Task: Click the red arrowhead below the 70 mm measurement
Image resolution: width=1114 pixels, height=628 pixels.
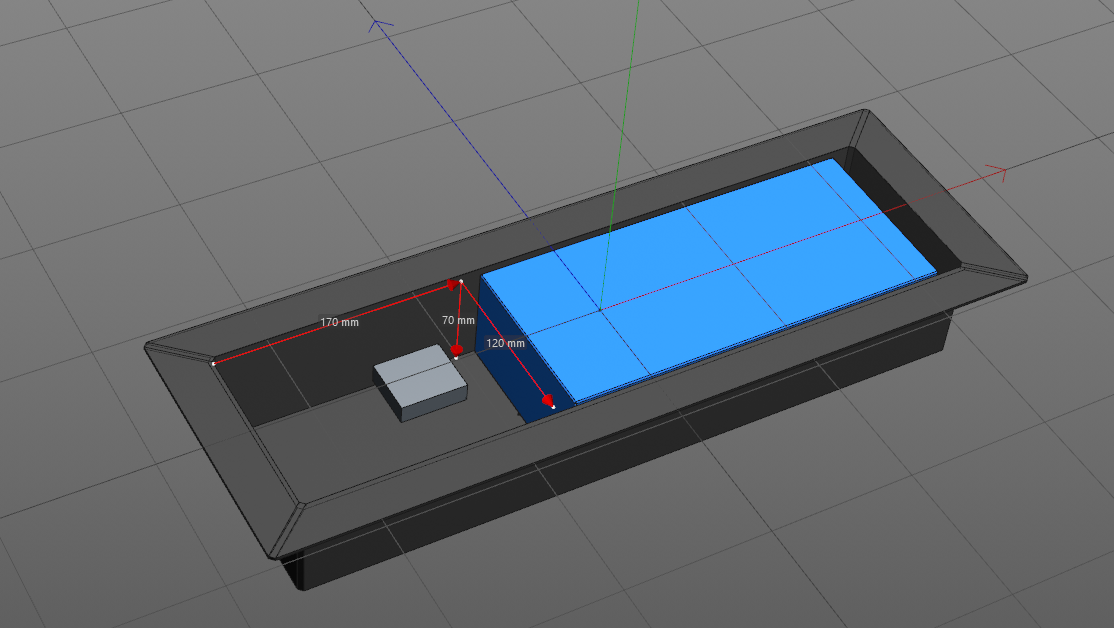Action: click(x=456, y=351)
